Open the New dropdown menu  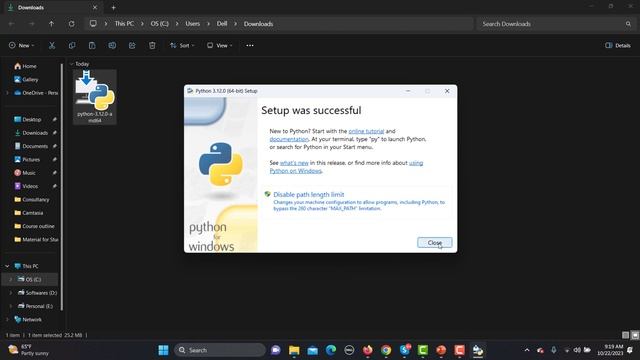coord(22,45)
